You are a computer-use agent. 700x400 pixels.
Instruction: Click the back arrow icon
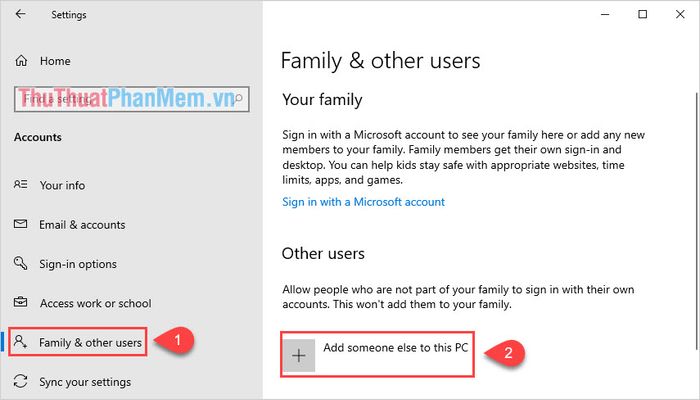[x=21, y=14]
